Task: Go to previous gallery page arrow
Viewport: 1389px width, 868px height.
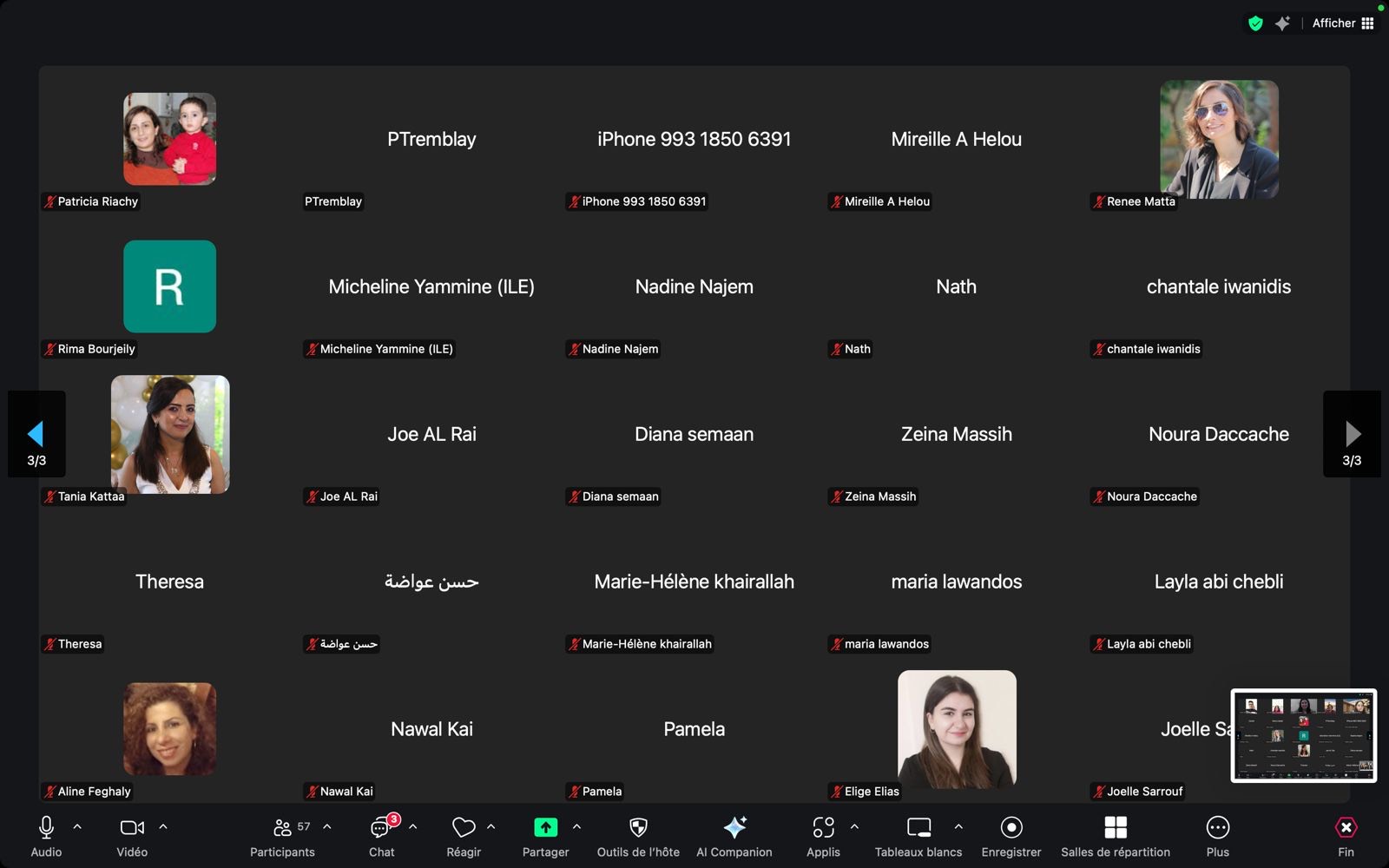Action: (36, 434)
